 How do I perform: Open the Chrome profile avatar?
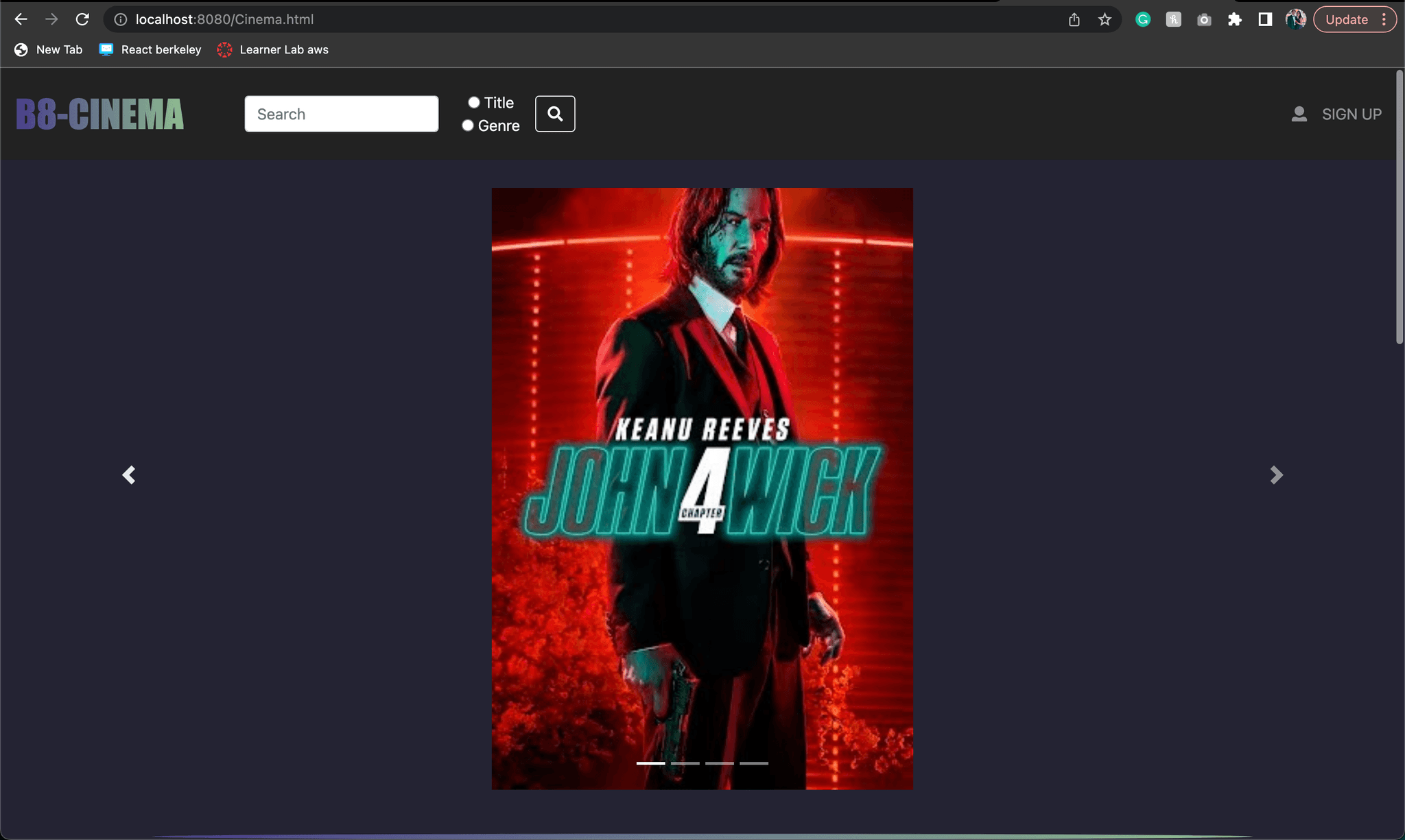pyautogui.click(x=1295, y=19)
